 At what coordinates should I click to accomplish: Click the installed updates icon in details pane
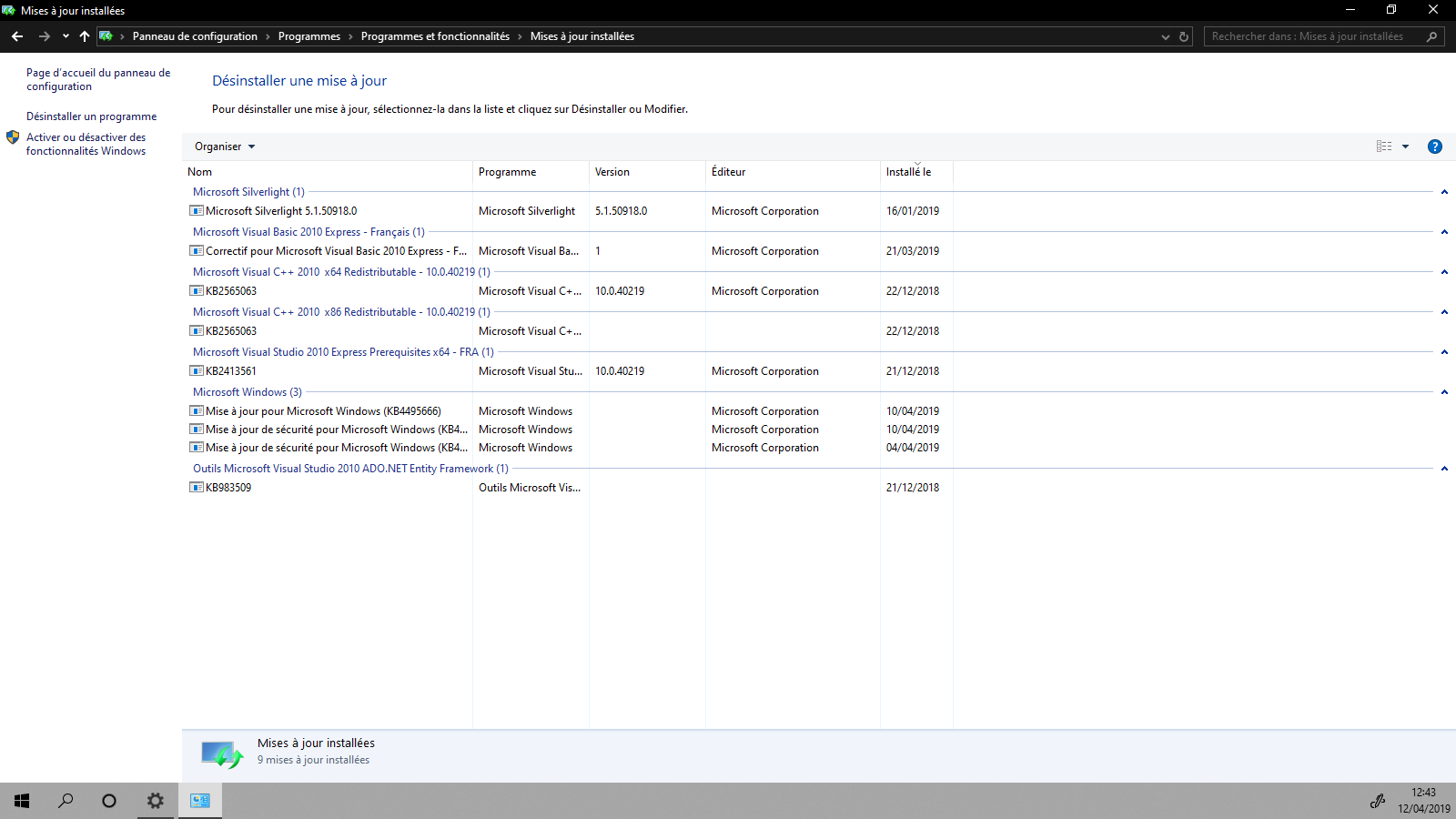[222, 753]
